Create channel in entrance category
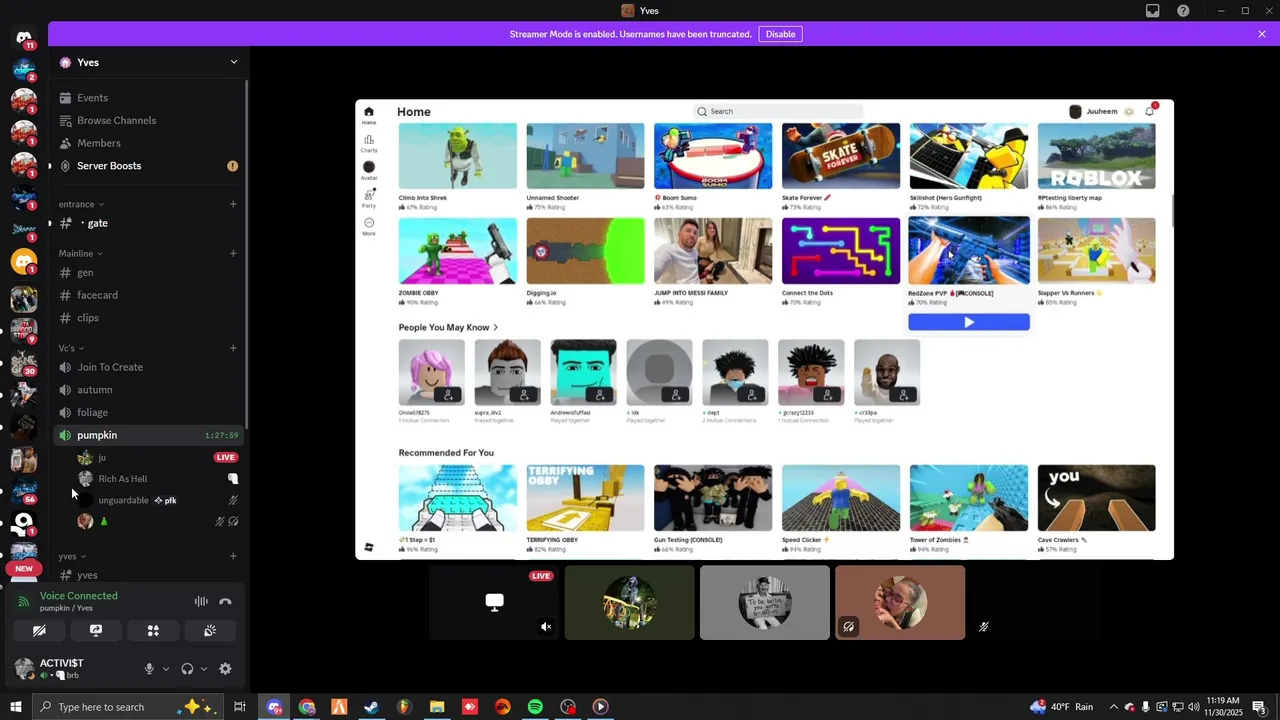The image size is (1280, 720). tap(233, 204)
